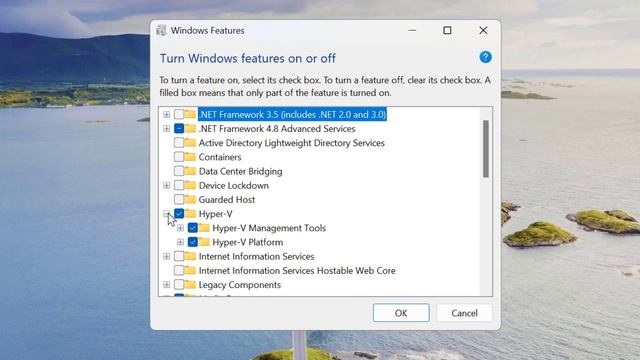Check Internet Information Services Hostable Web Core box
Viewport: 640px width, 360px height.
pyautogui.click(x=179, y=270)
